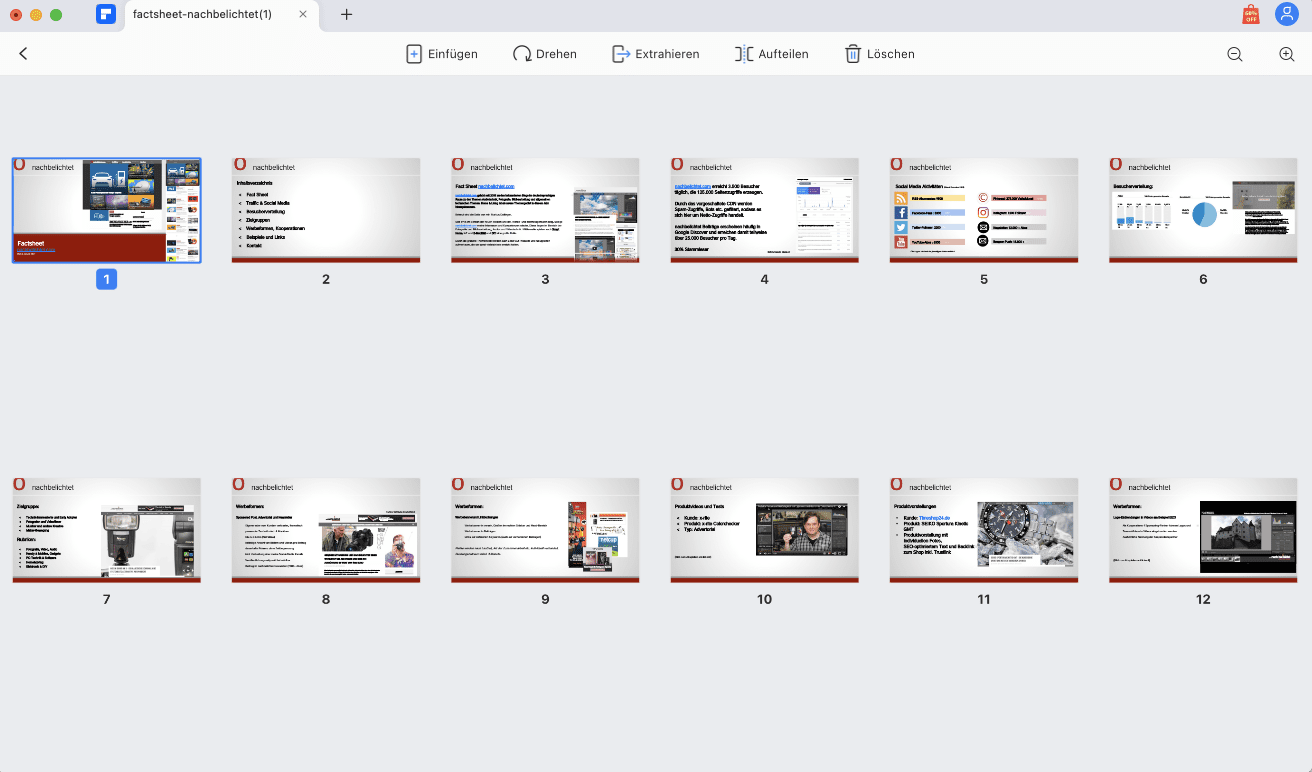Viewport: 1312px width, 772px height.
Task: Switch to factsheet-nachbelichtet(1) tab
Action: pos(202,14)
